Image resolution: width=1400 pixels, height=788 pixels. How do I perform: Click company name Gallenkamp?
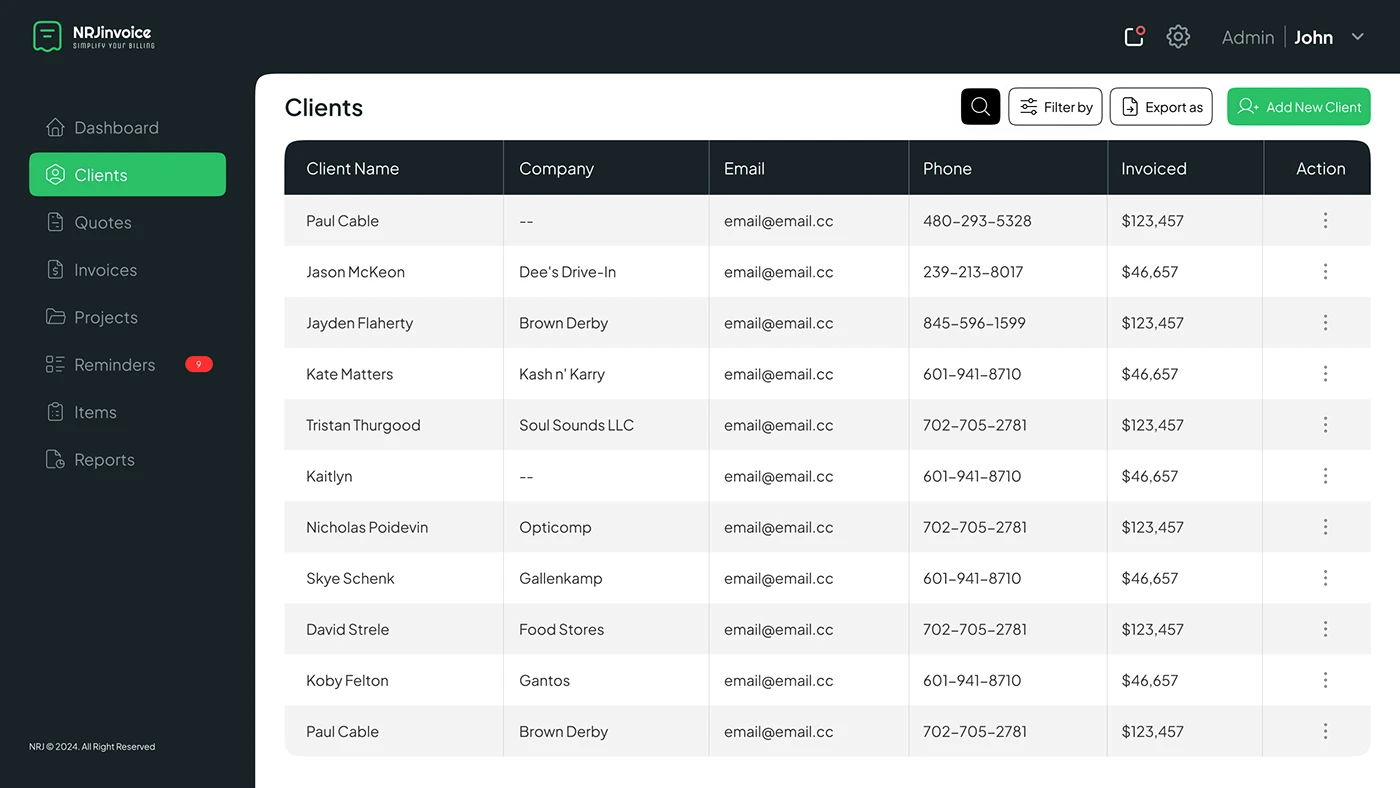coord(561,578)
